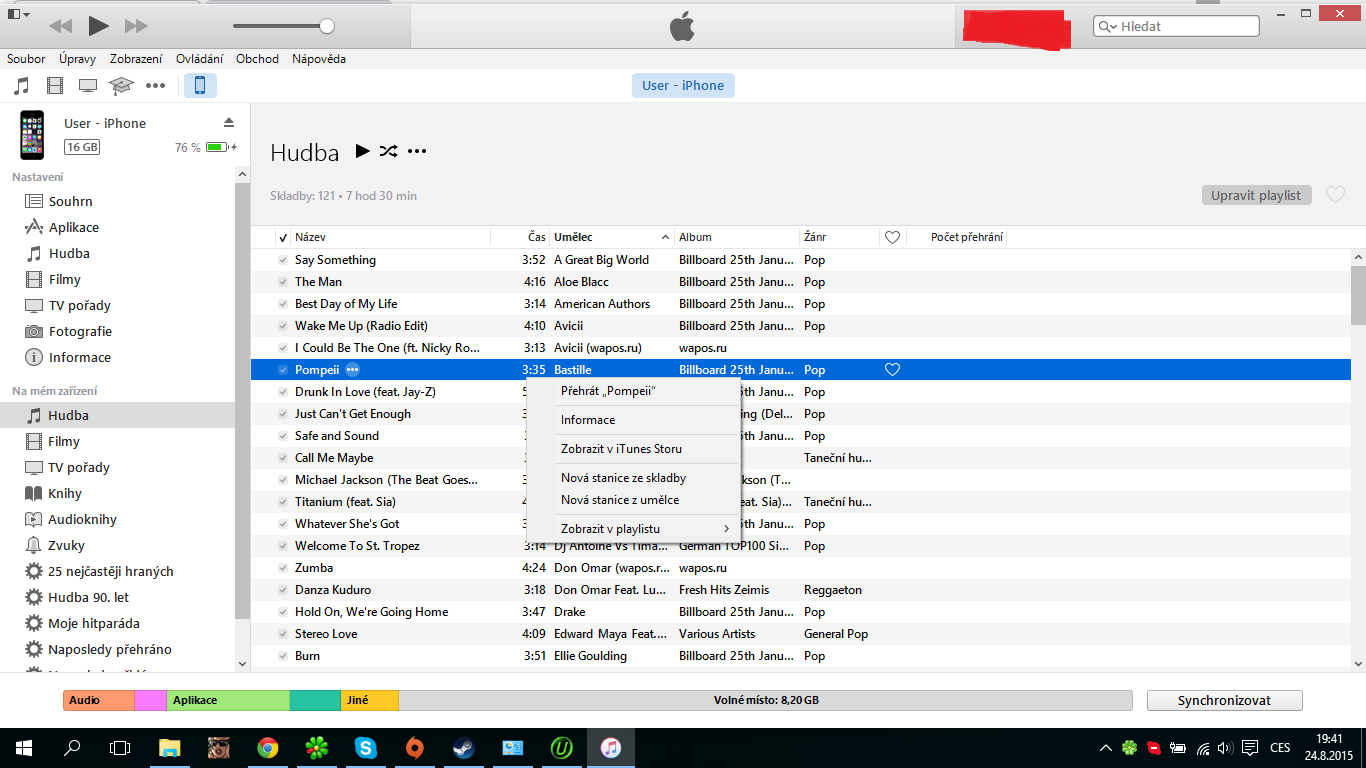The width and height of the screenshot is (1366, 768).
Task: Shuffle the Hudba playlist
Action: point(389,151)
